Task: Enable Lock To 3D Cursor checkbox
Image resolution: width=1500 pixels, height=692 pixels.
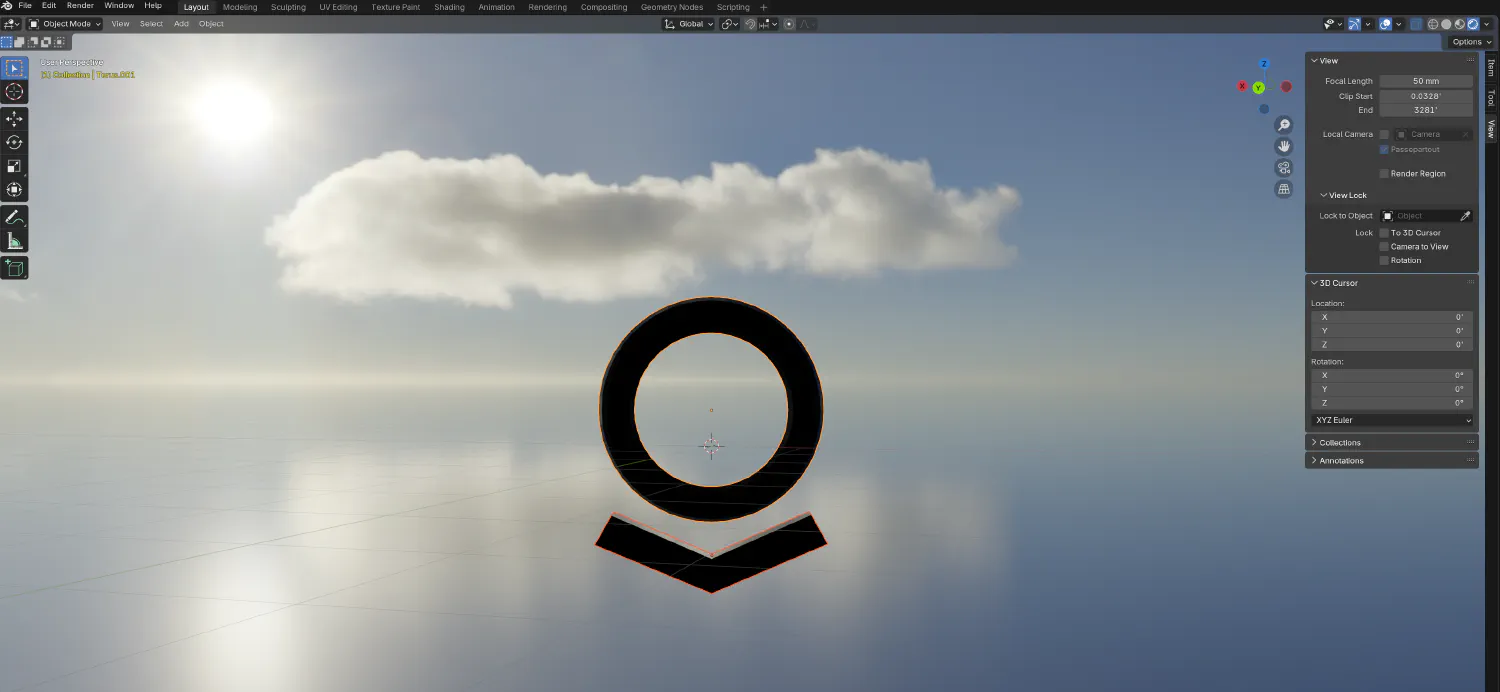Action: coord(1384,233)
